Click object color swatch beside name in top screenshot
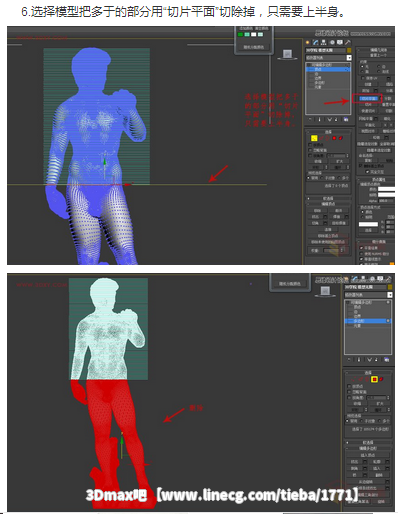This screenshot has height=514, width=398. coord(349,50)
